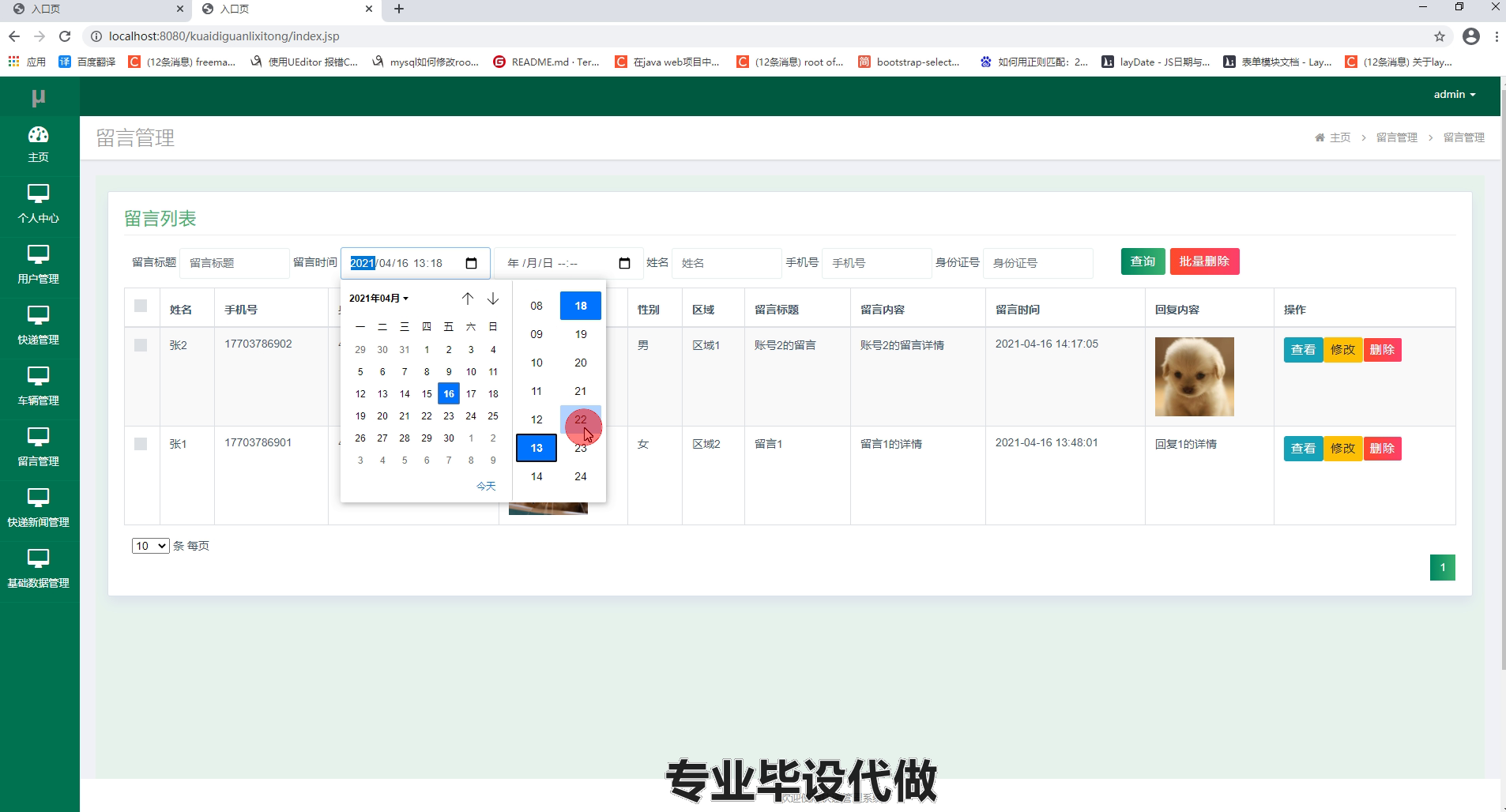Open 快递管理 sidebar icon
The image size is (1506, 812).
point(38,315)
